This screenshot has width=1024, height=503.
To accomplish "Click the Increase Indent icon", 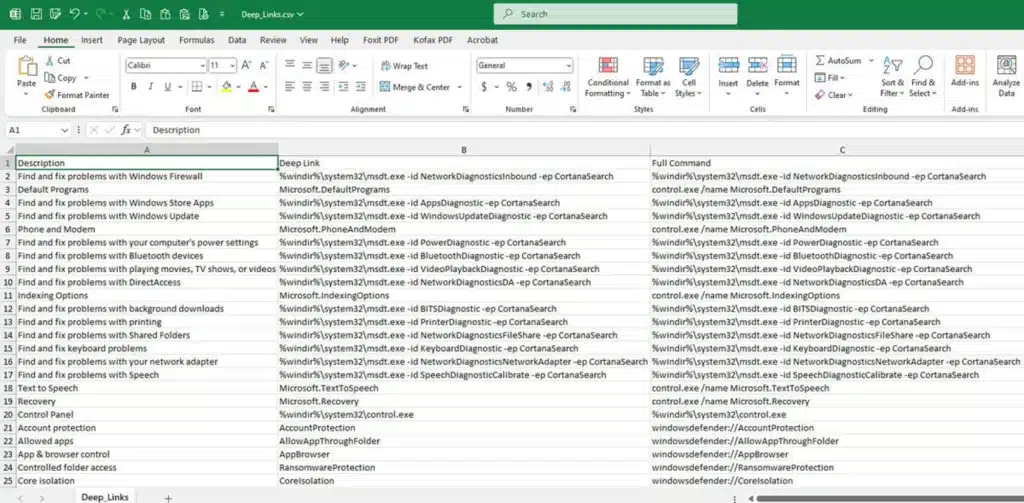I will (360, 87).
